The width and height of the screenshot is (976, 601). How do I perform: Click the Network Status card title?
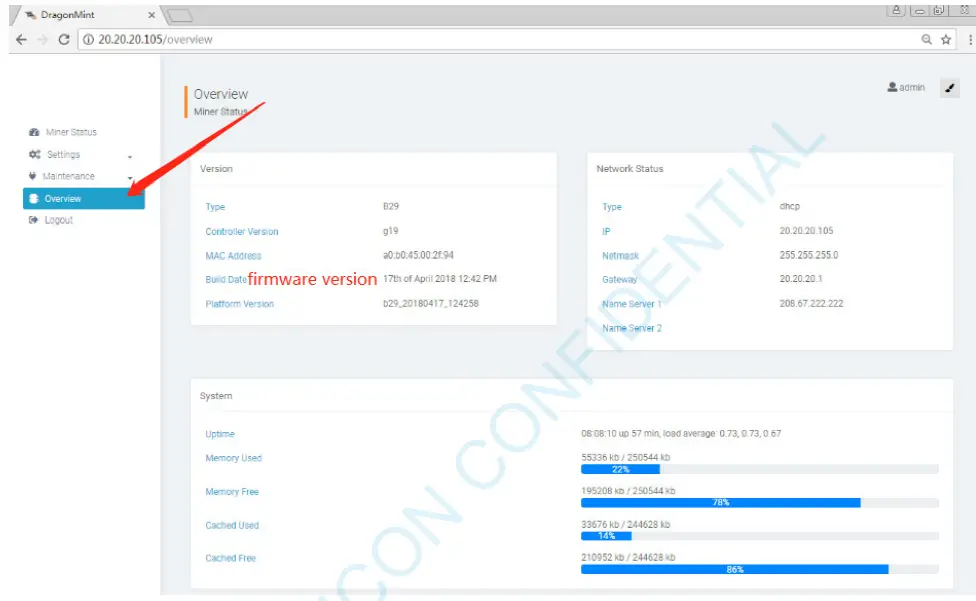coord(630,169)
